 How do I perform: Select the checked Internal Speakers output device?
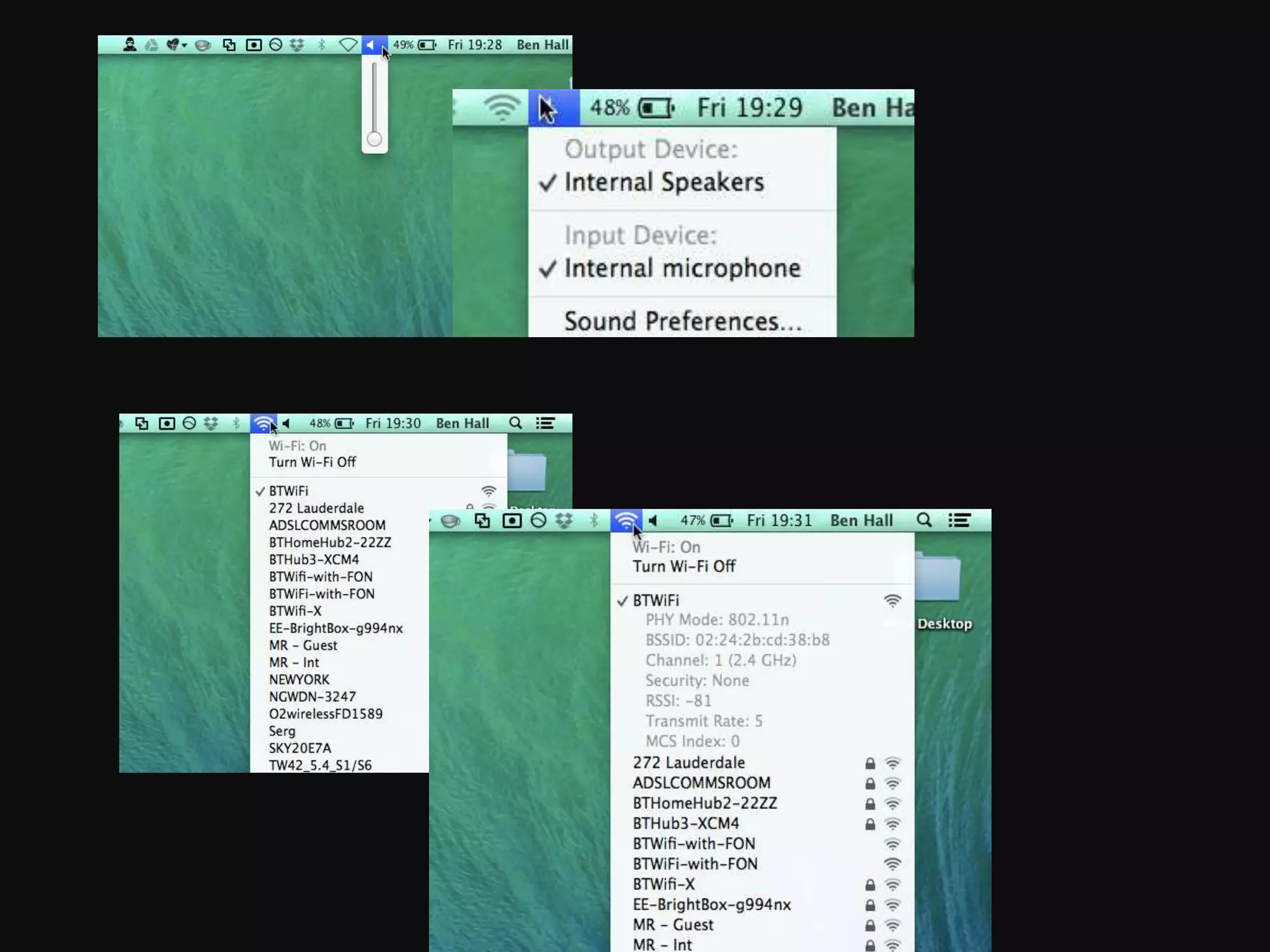pos(664,182)
